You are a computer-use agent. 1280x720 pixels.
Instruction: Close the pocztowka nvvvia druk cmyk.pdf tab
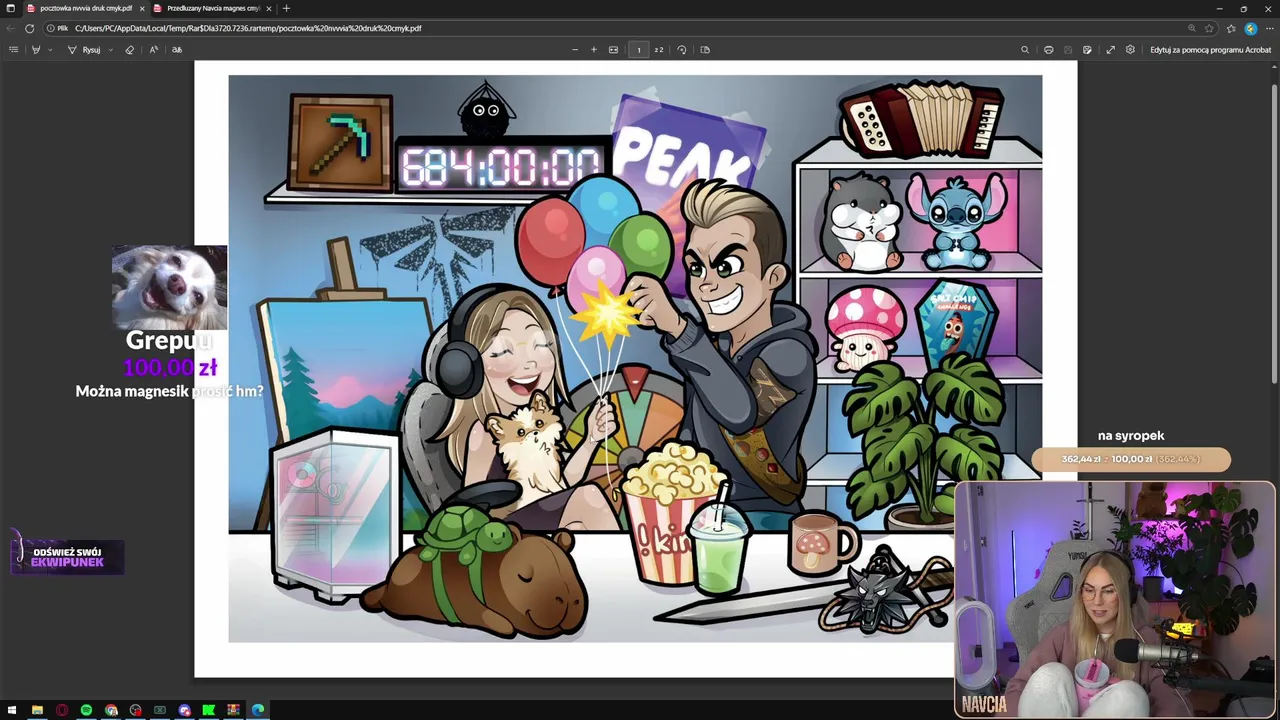(x=141, y=8)
